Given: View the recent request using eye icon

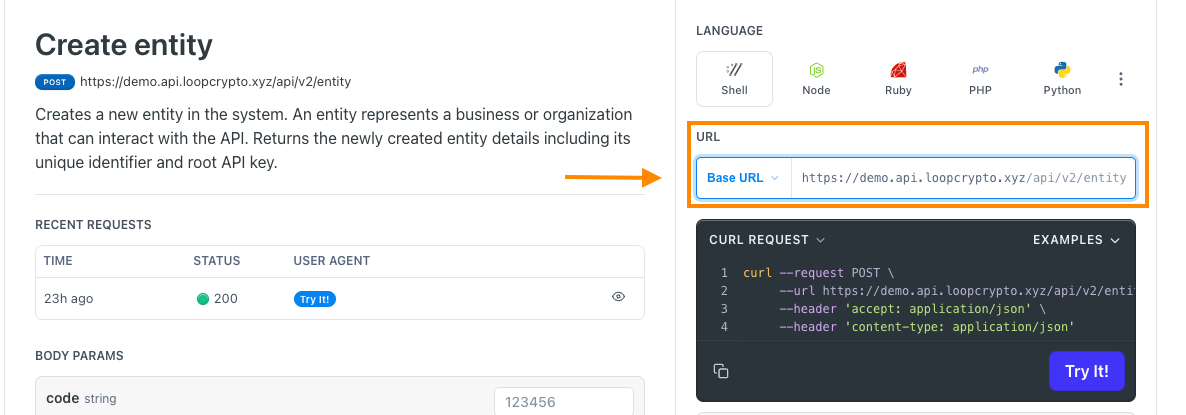Looking at the screenshot, I should click(x=618, y=297).
